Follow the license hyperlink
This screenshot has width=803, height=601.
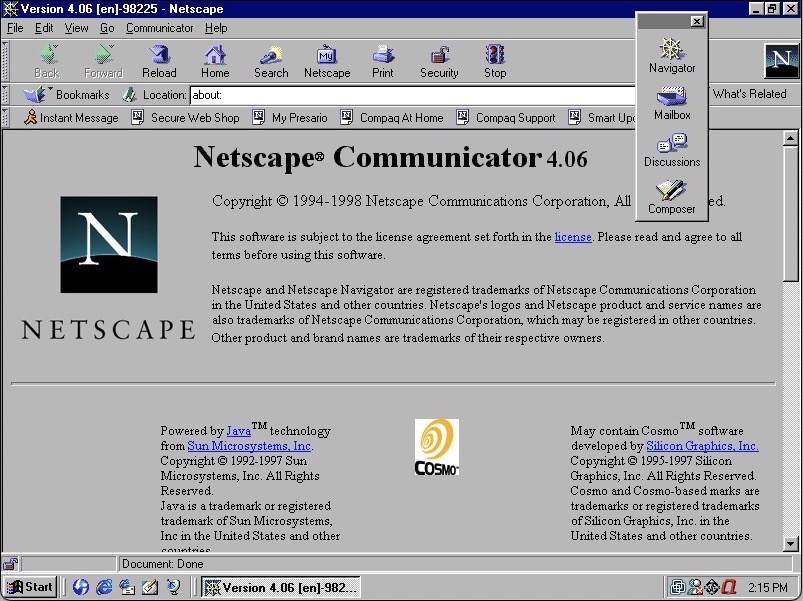coord(572,237)
